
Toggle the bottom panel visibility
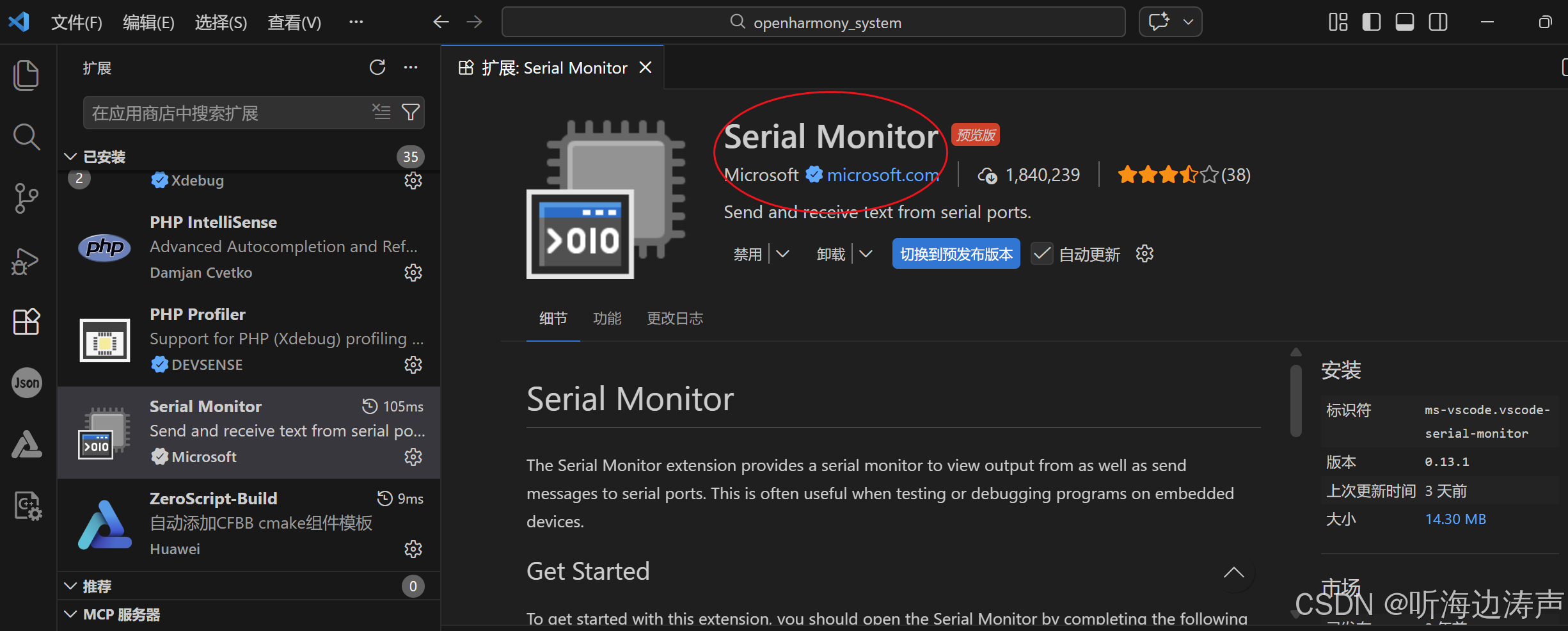pyautogui.click(x=1404, y=22)
